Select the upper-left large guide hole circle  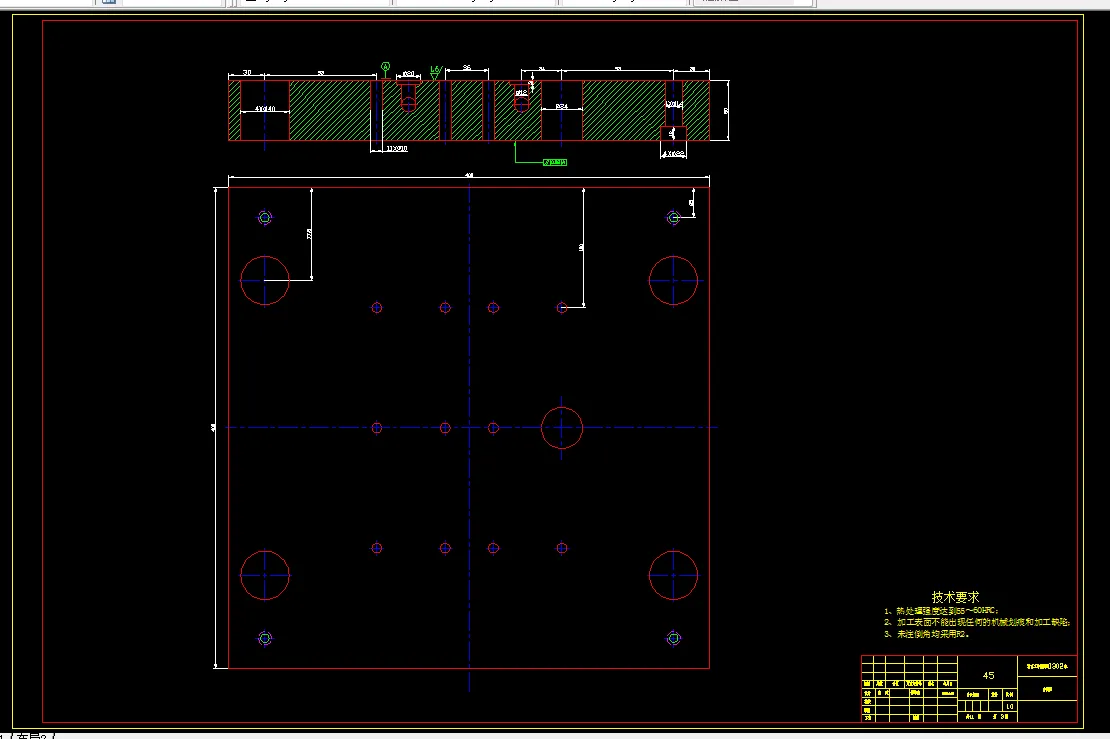click(x=265, y=280)
